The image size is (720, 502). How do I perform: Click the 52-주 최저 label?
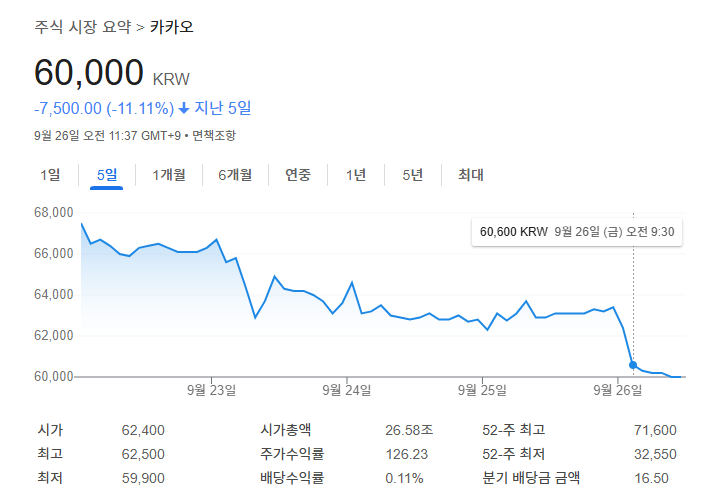[513, 454]
